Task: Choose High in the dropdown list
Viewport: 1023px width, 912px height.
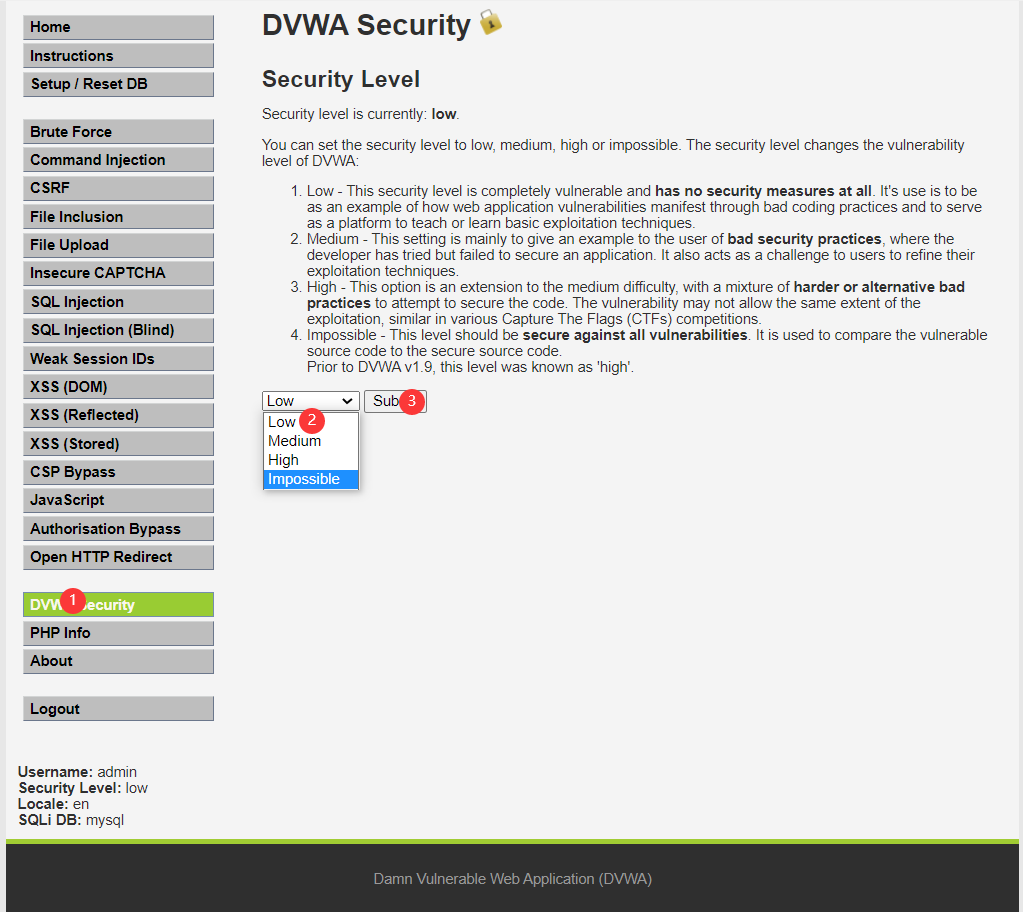Action: tap(311, 460)
